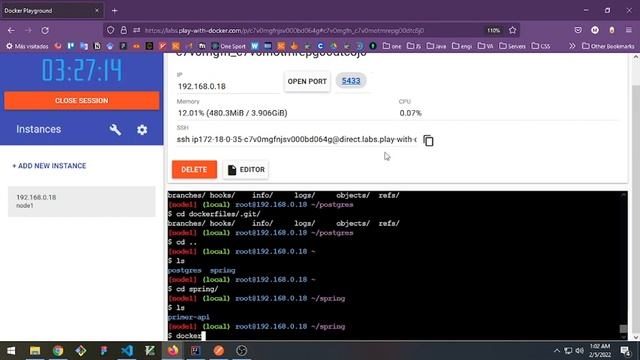
Task: Click the memory usage value 12.01%
Action: pyautogui.click(x=232, y=113)
